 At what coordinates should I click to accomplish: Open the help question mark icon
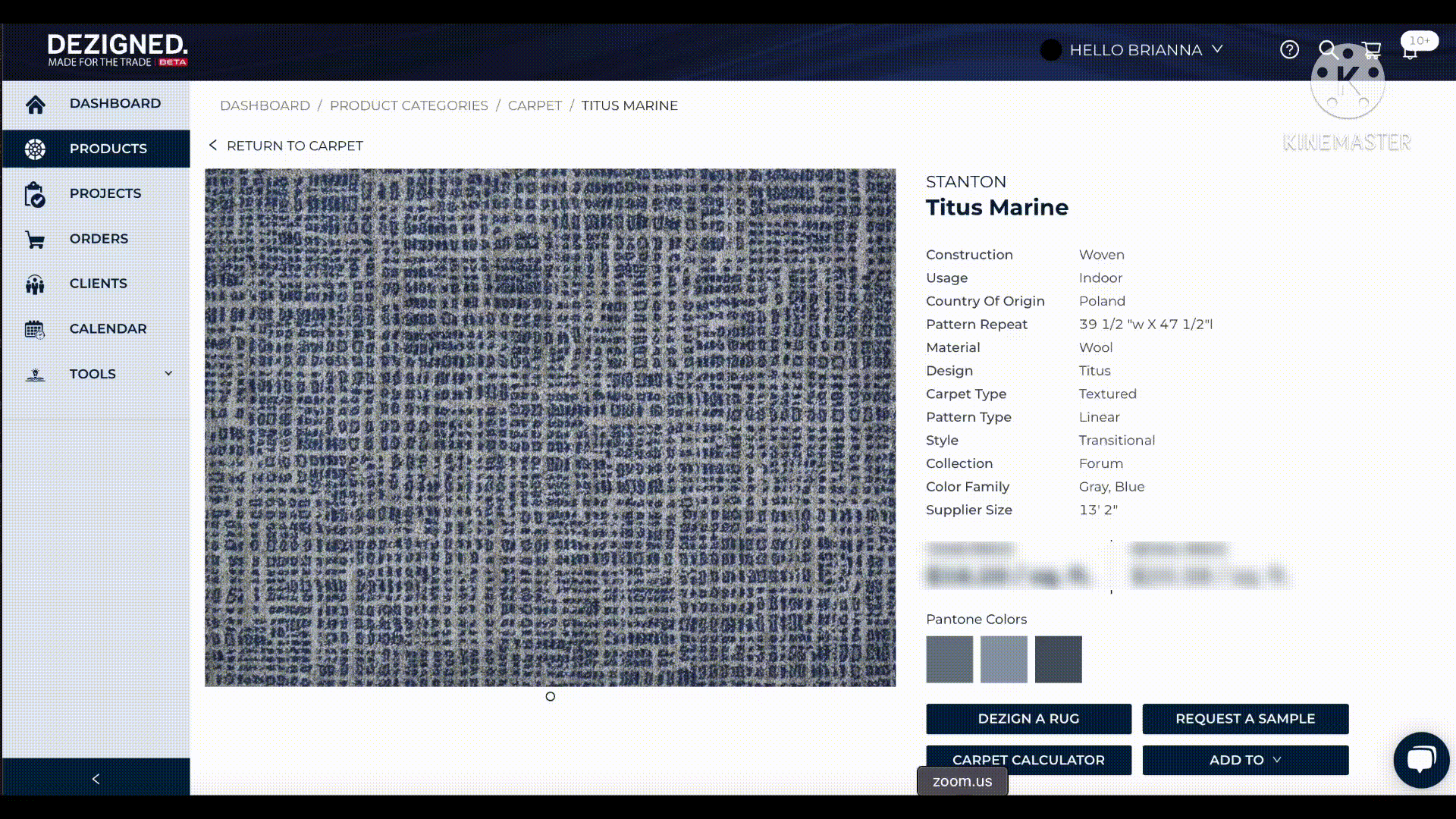pos(1289,50)
